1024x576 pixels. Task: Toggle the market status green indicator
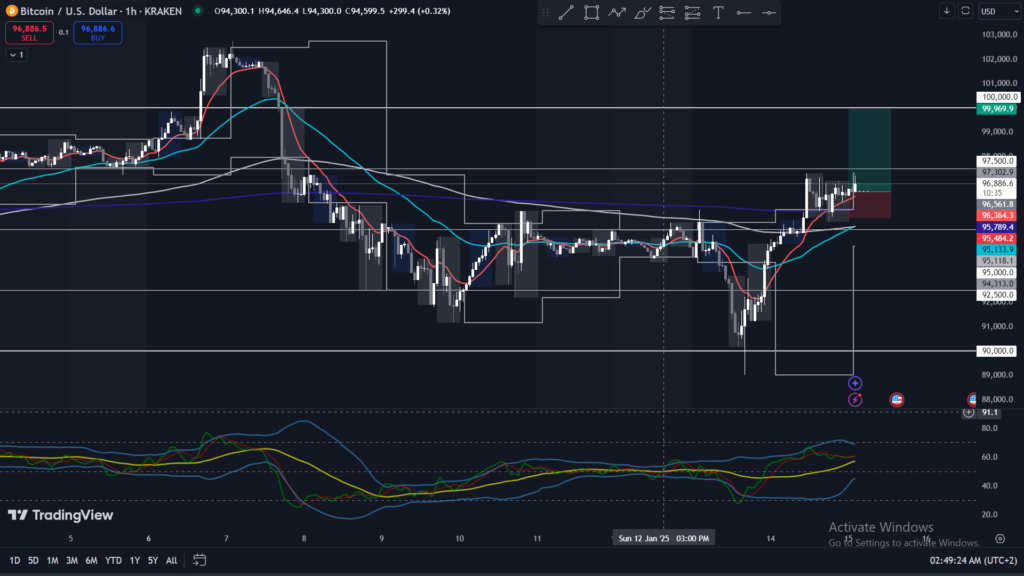coord(197,11)
